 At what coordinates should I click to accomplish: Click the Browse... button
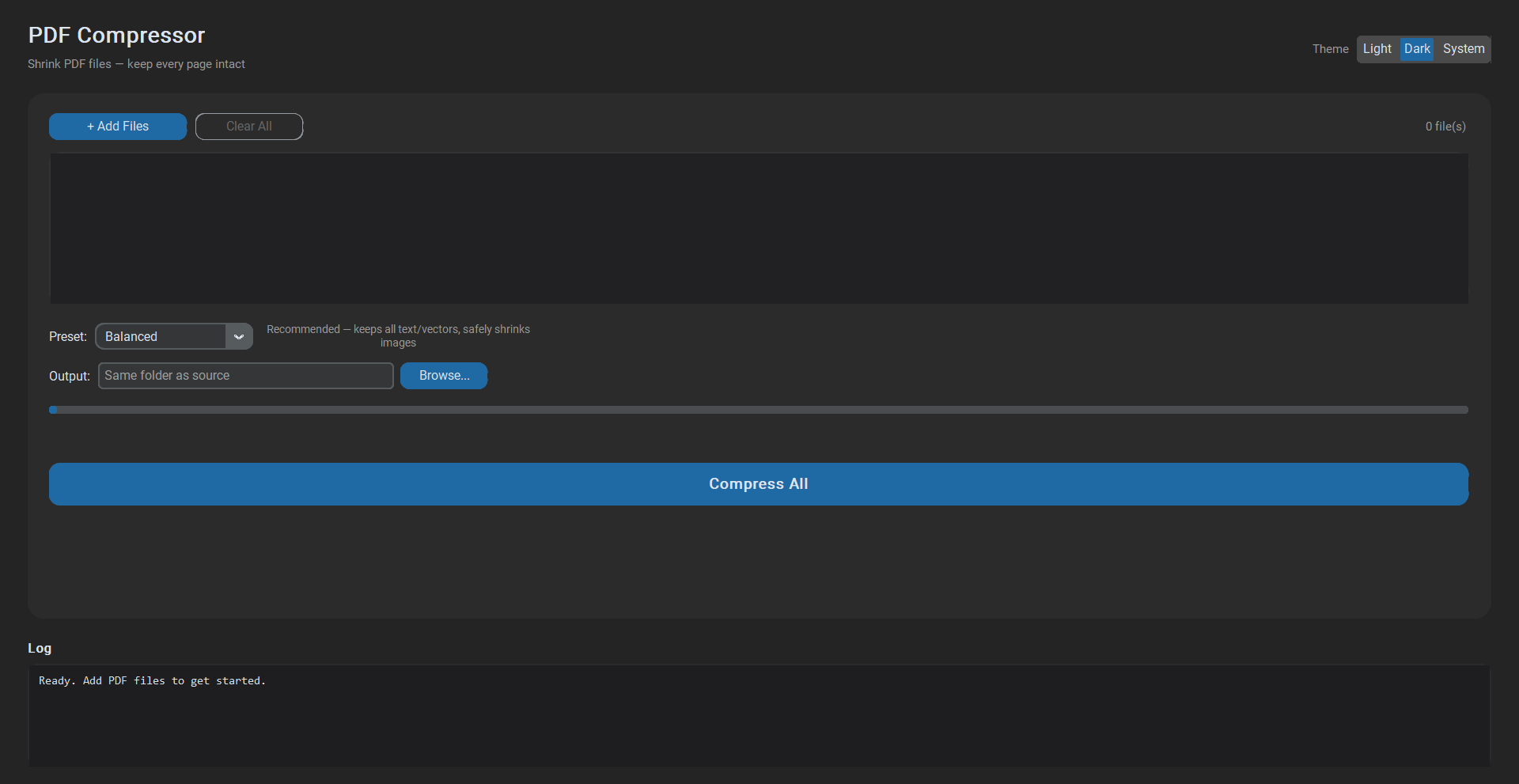coord(444,376)
